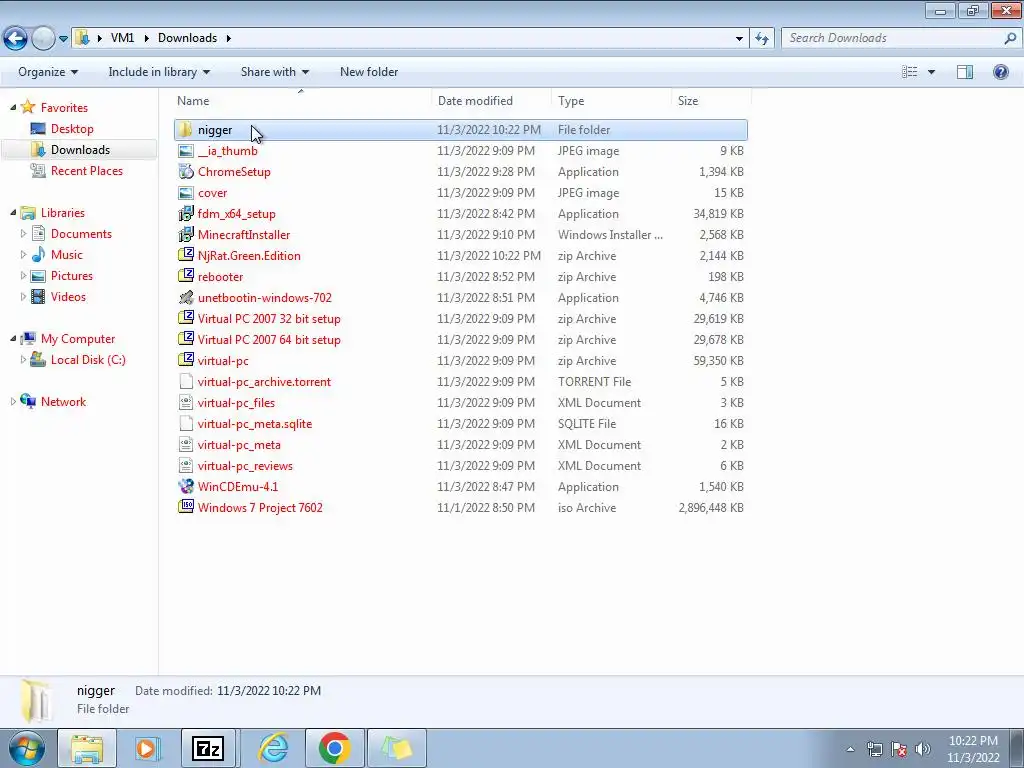Select the WinCDEmu-4.1 application icon
The height and width of the screenshot is (768, 1024).
(186, 487)
